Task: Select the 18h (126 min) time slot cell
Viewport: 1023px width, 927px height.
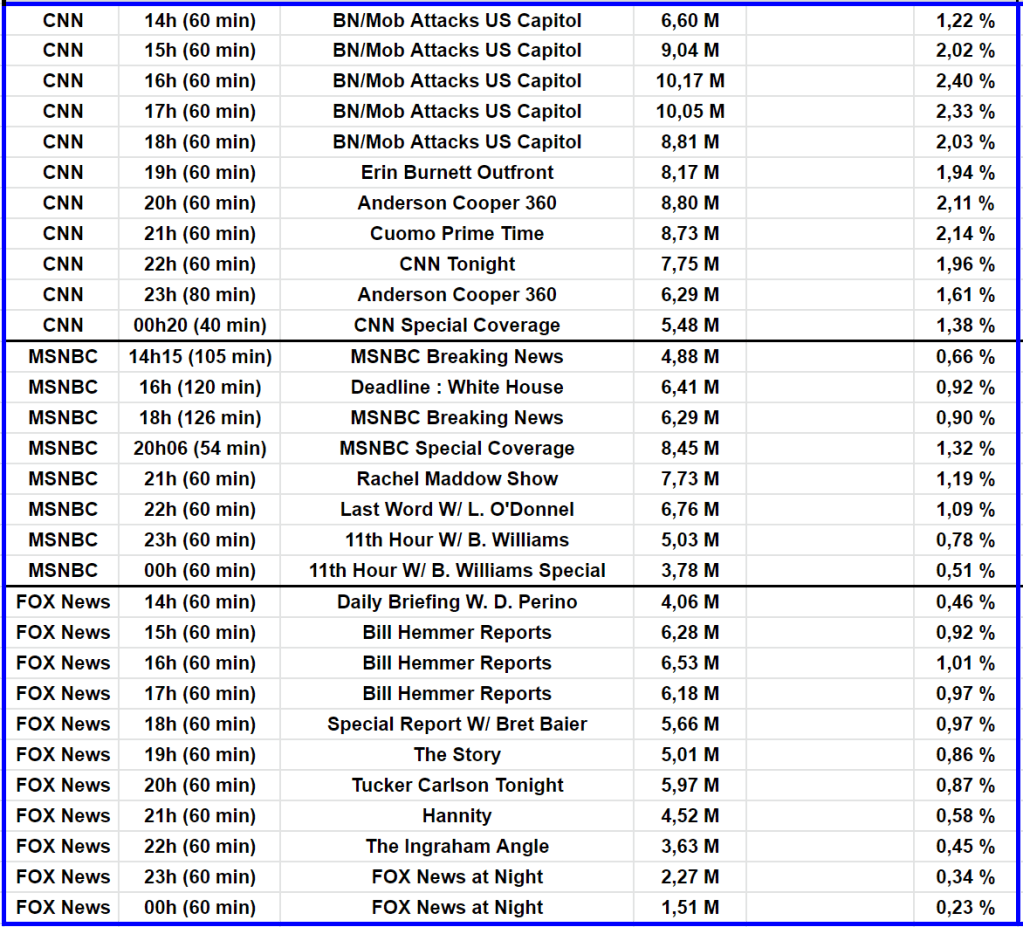Action: (200, 418)
